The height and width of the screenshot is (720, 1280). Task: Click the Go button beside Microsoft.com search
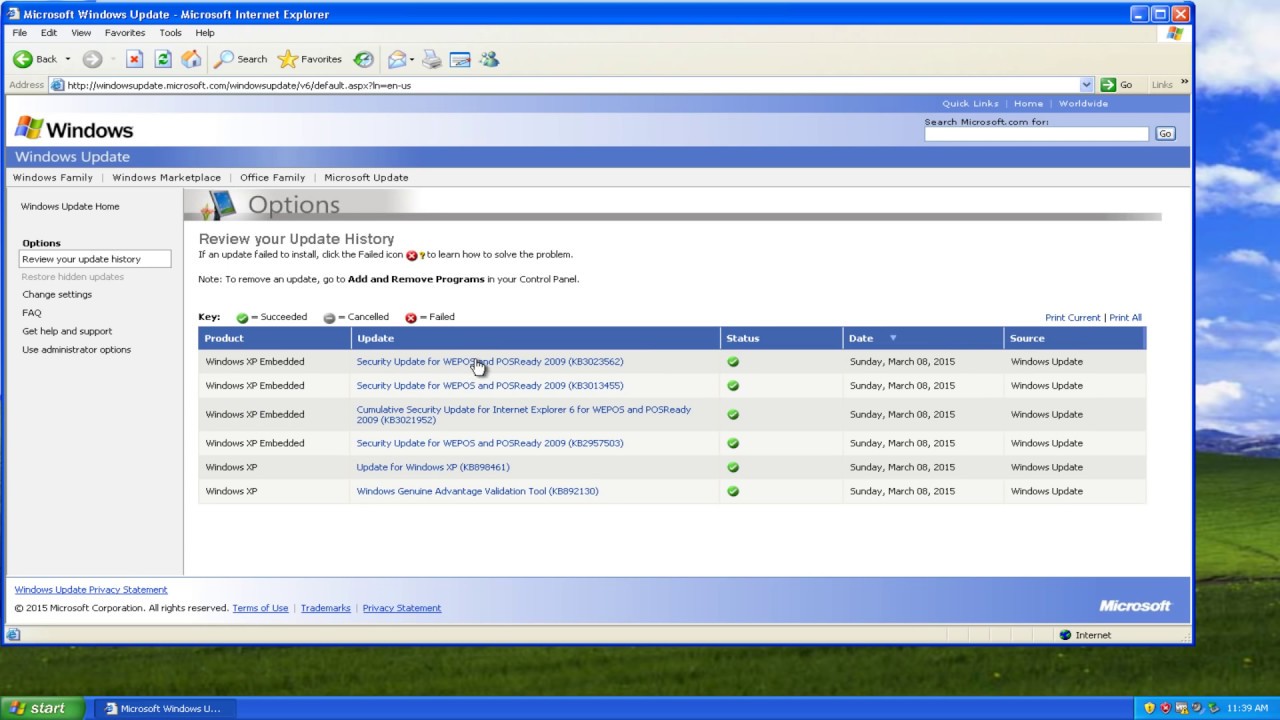click(x=1165, y=134)
